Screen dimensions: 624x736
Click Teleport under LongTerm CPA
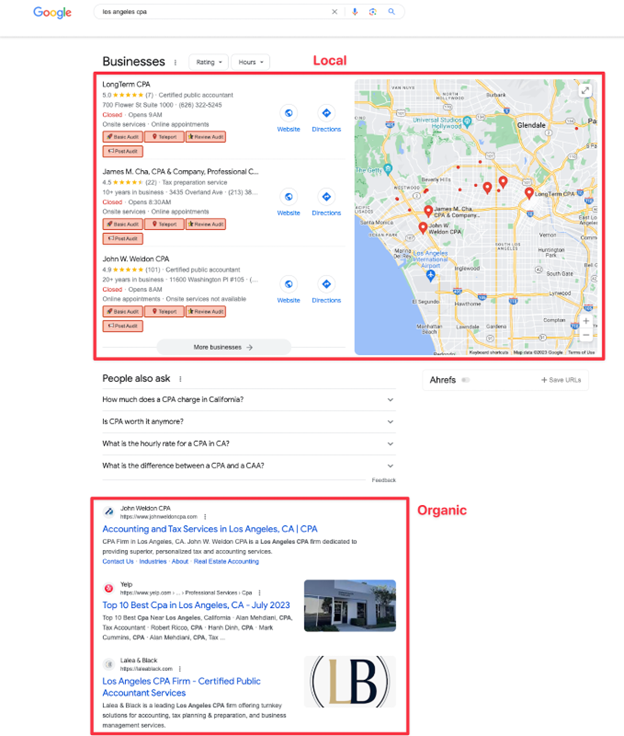[164, 137]
